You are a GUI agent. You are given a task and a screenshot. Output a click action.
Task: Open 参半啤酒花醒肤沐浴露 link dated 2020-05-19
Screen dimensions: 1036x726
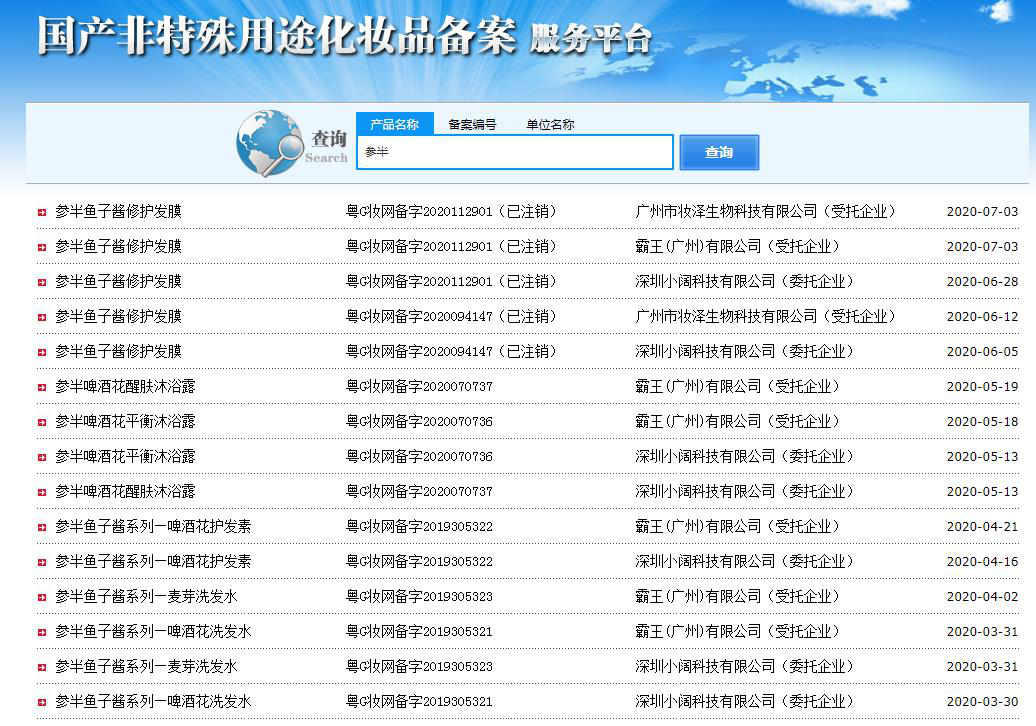coord(126,386)
